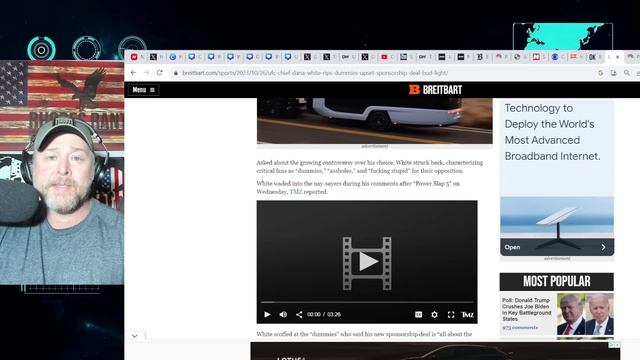The width and height of the screenshot is (640, 360).
Task: Click the zoom magnifier icon in address bar
Action: point(627,73)
